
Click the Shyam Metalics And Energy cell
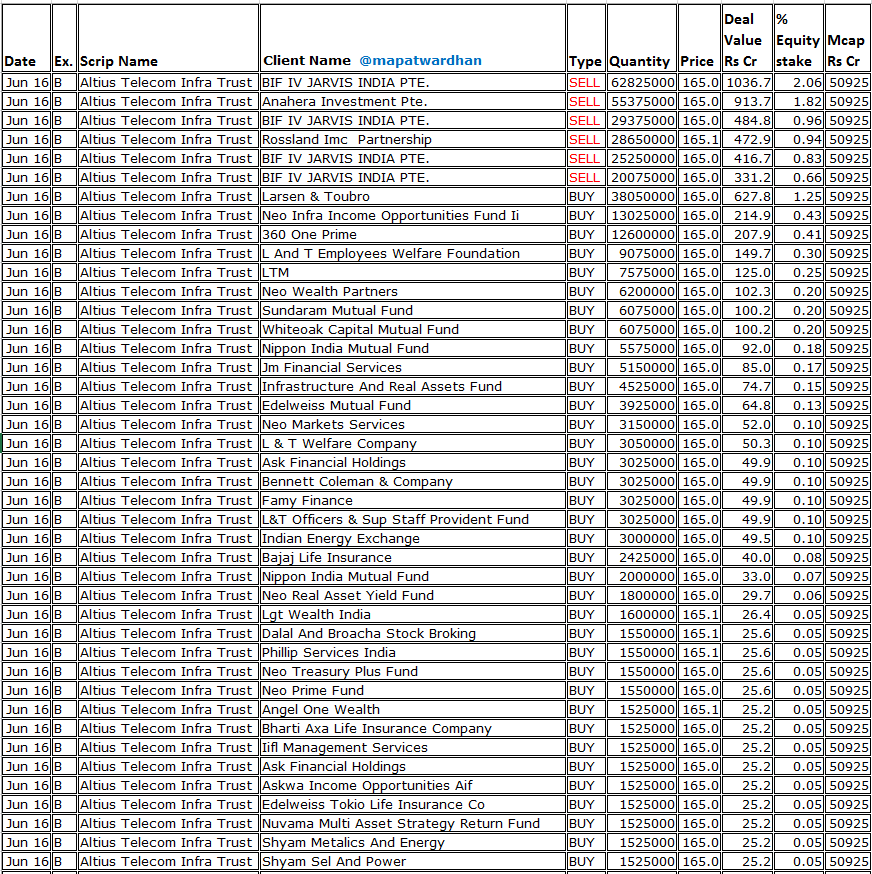pyautogui.click(x=413, y=842)
